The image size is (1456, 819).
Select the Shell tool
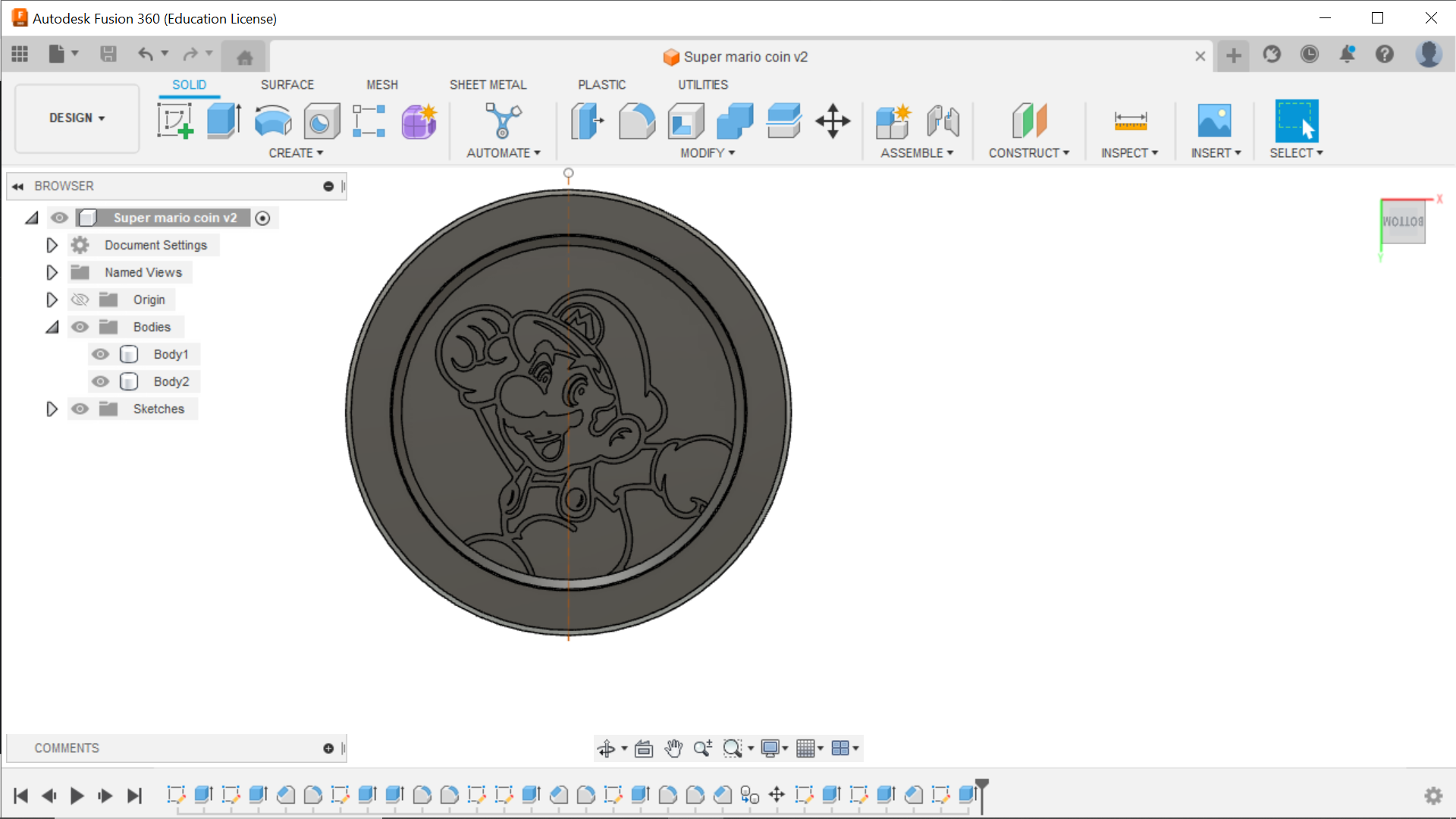[x=686, y=121]
